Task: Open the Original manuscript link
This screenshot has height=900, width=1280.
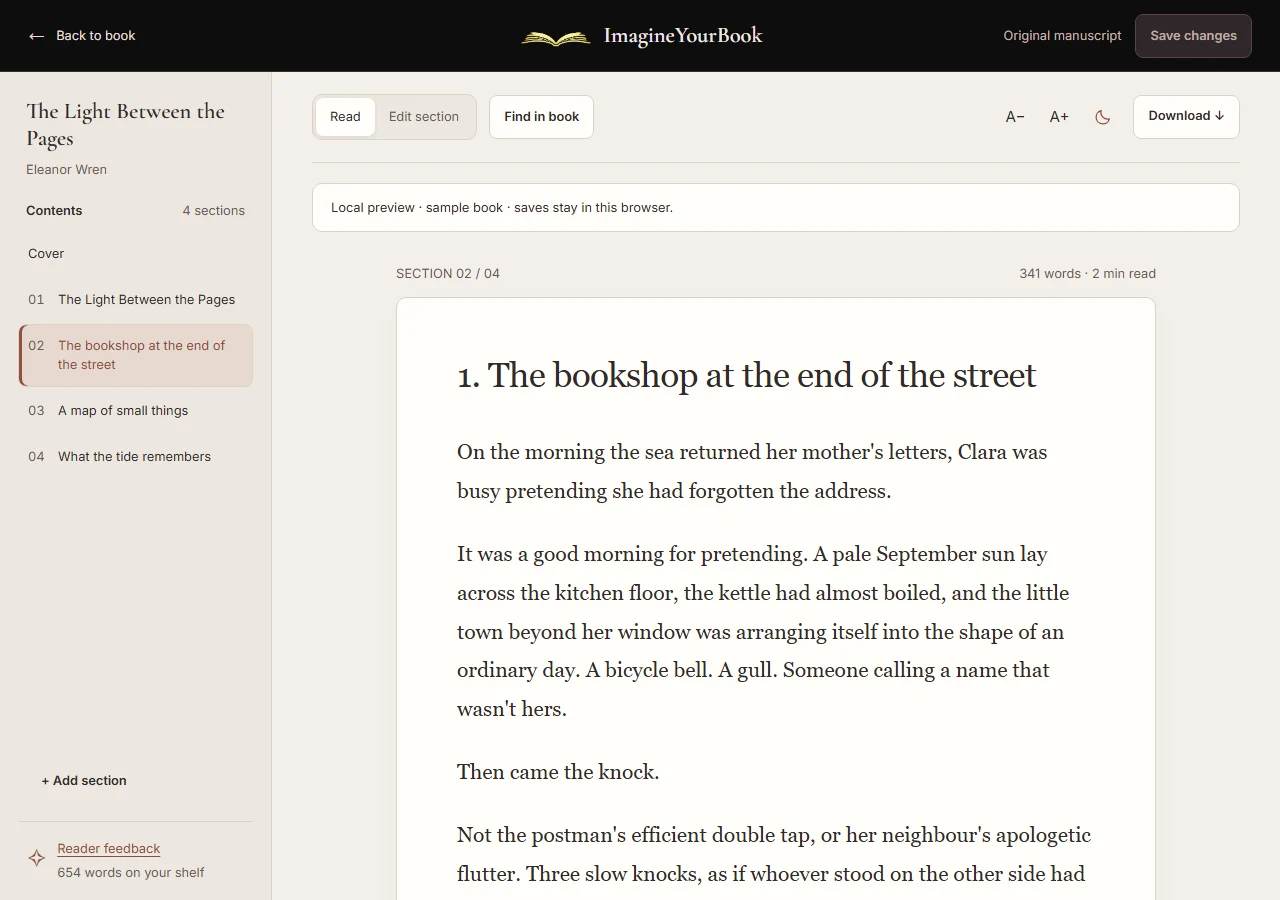Action: tap(1062, 36)
